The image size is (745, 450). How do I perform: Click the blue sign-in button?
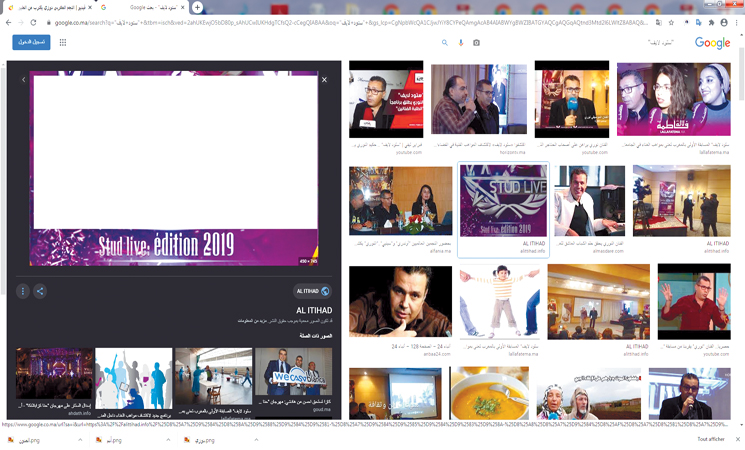click(31, 42)
